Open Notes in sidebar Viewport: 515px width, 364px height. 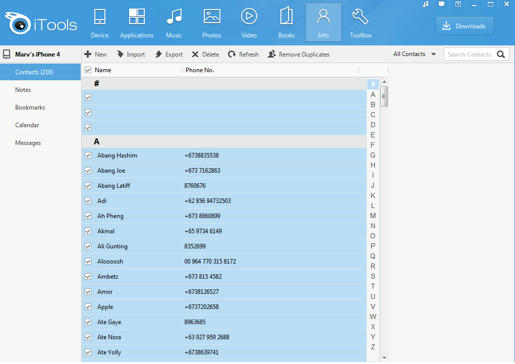23,90
